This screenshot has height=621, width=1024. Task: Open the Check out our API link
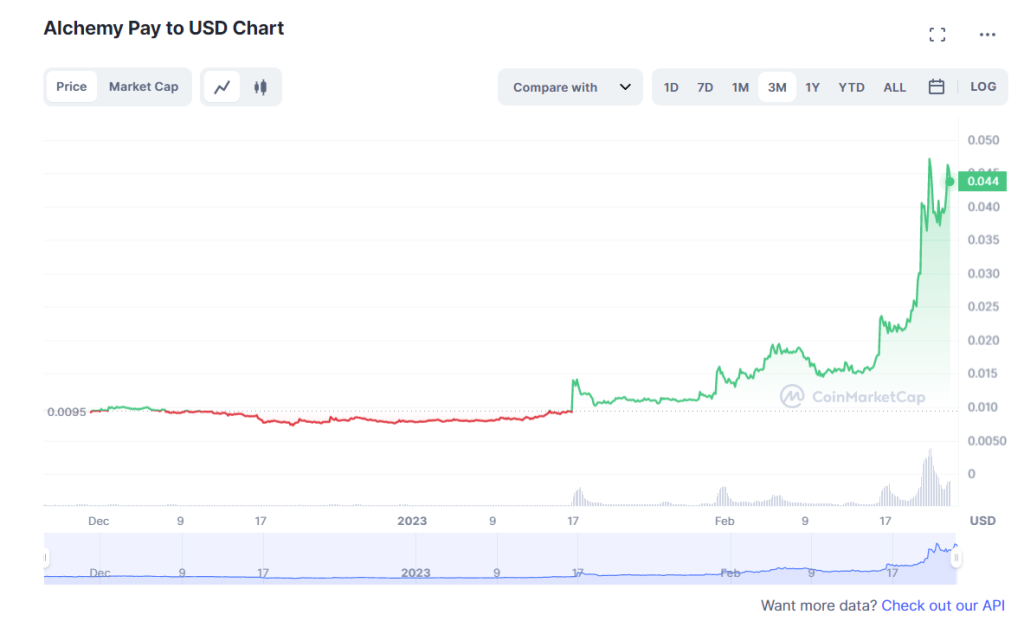(x=943, y=605)
